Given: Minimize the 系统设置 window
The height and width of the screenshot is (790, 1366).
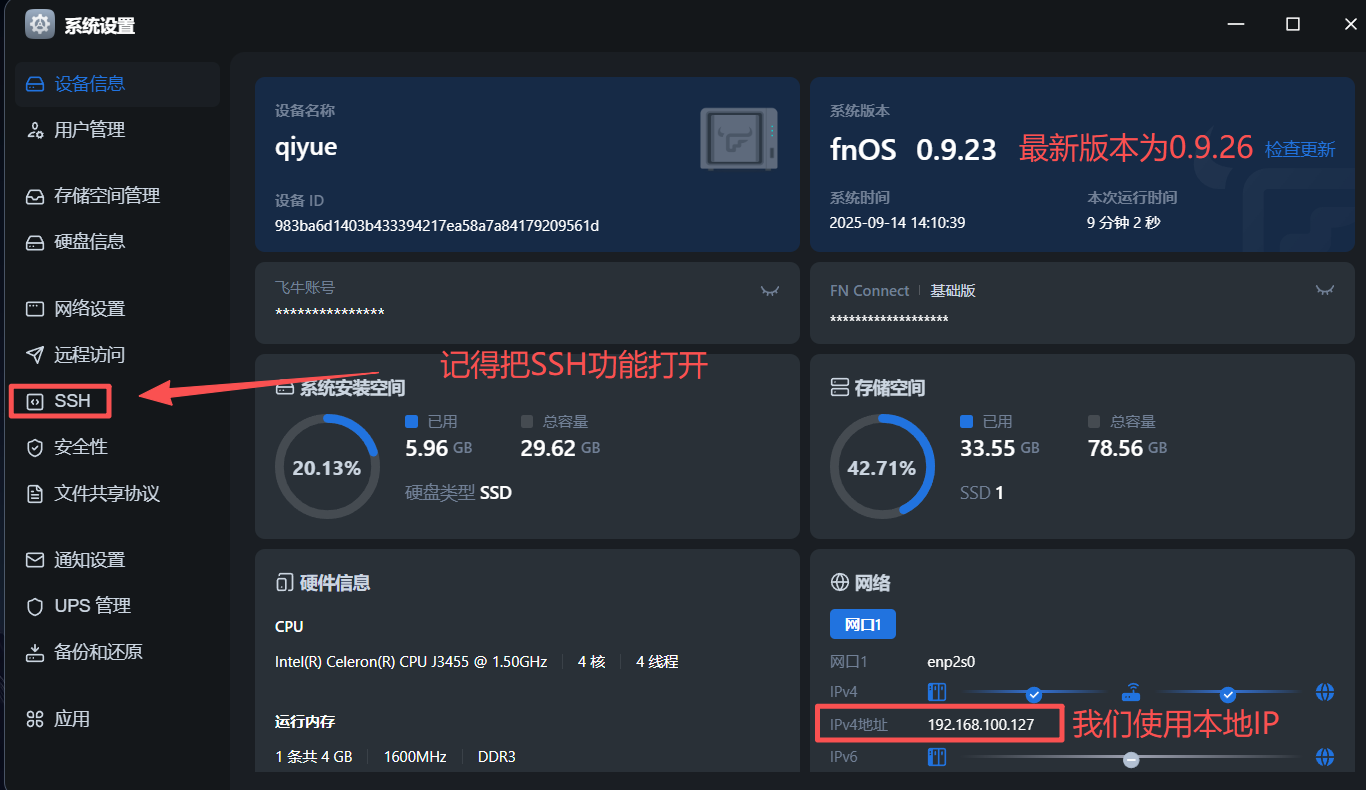Looking at the screenshot, I should (1235, 24).
